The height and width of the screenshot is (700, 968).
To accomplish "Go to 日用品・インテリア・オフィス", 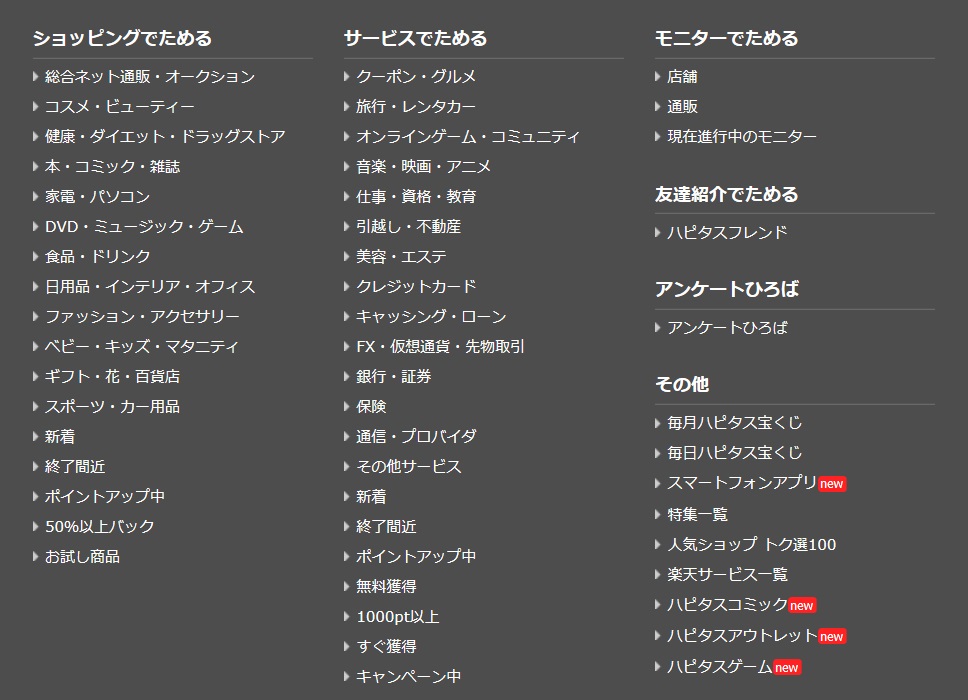I will coord(150,287).
